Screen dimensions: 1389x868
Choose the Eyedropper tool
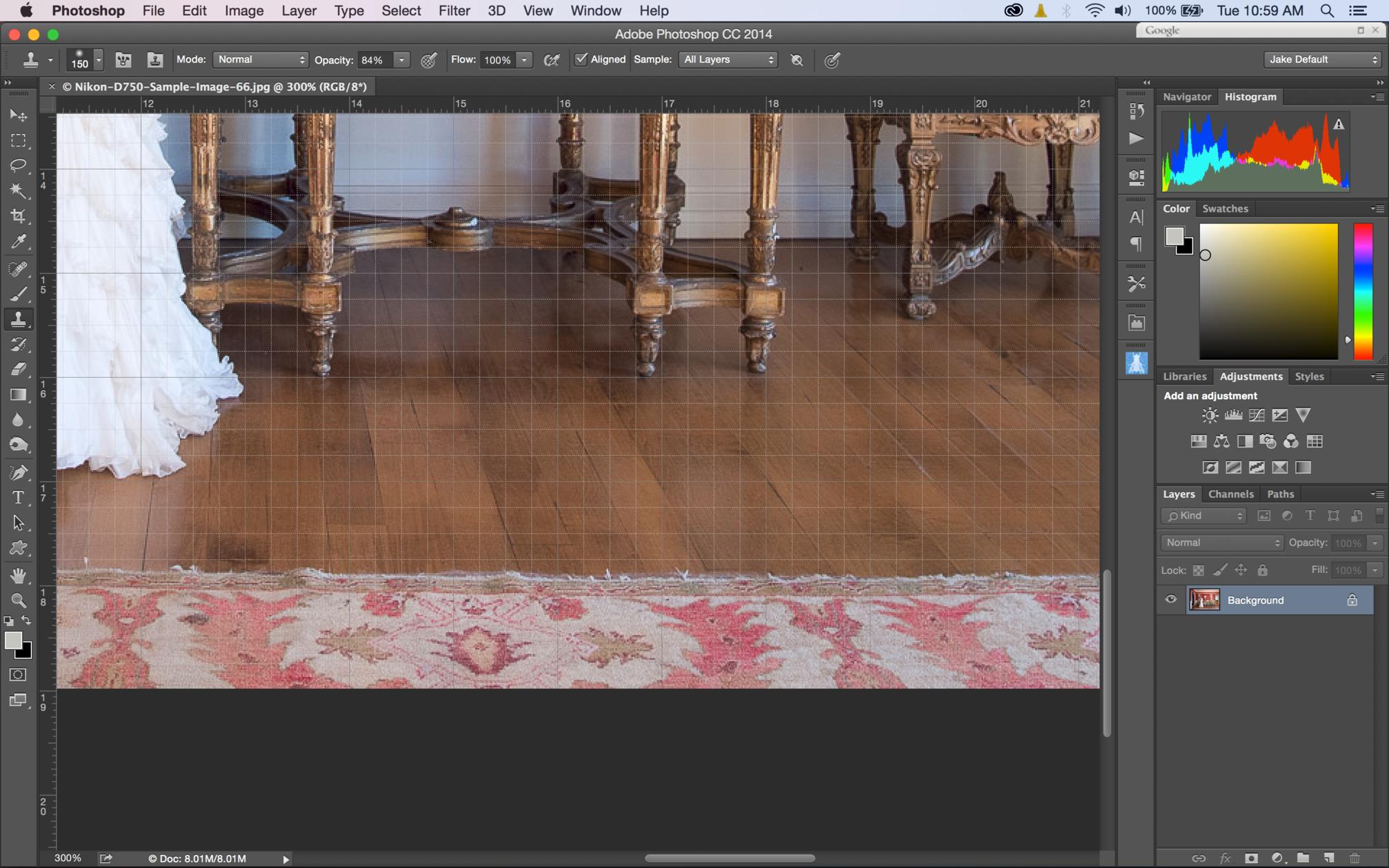coord(18,242)
